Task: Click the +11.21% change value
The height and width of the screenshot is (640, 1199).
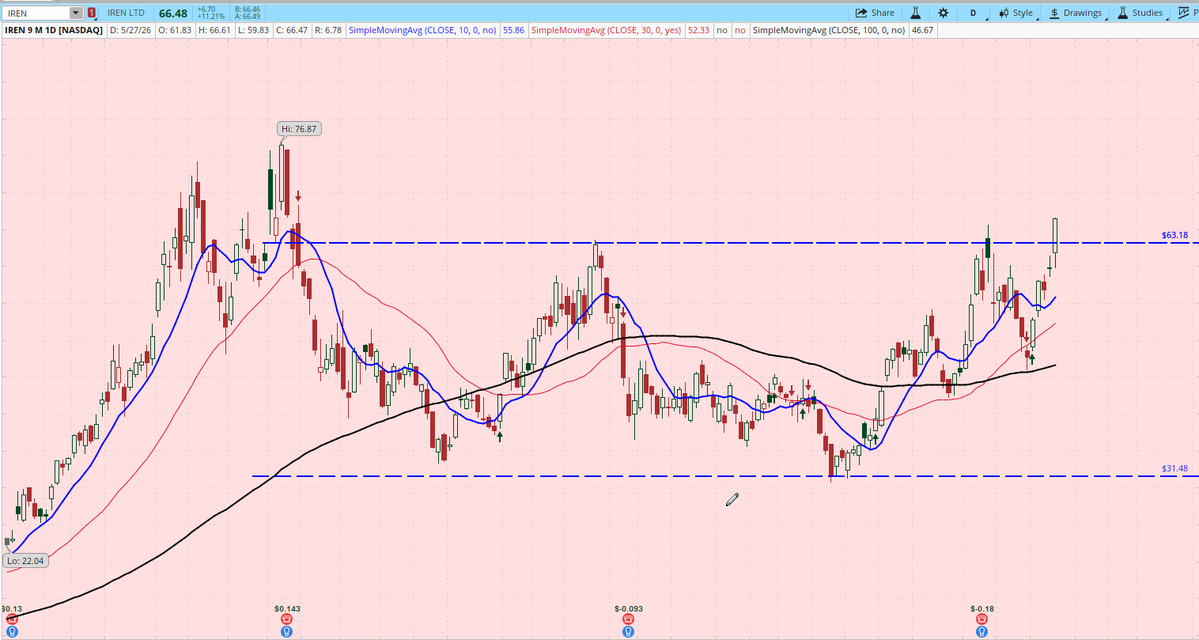Action: [210, 17]
